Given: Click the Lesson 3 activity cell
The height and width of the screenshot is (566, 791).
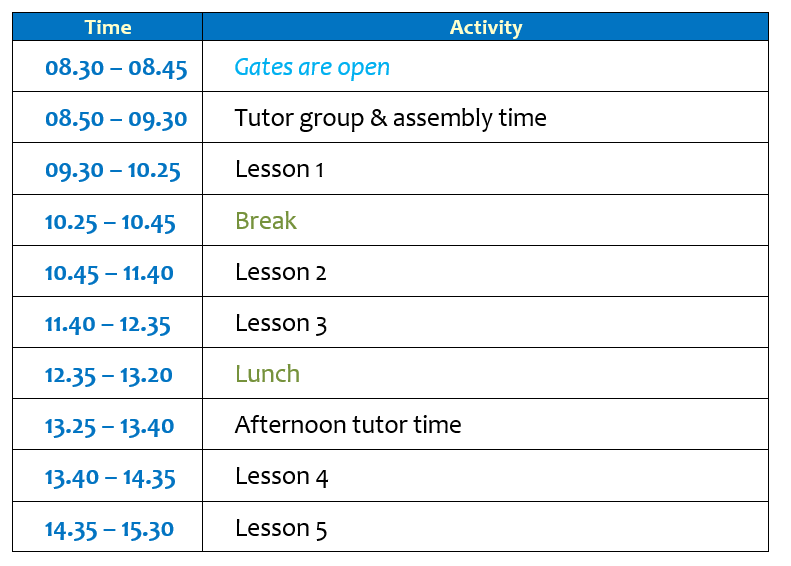Looking at the screenshot, I should tap(281, 323).
